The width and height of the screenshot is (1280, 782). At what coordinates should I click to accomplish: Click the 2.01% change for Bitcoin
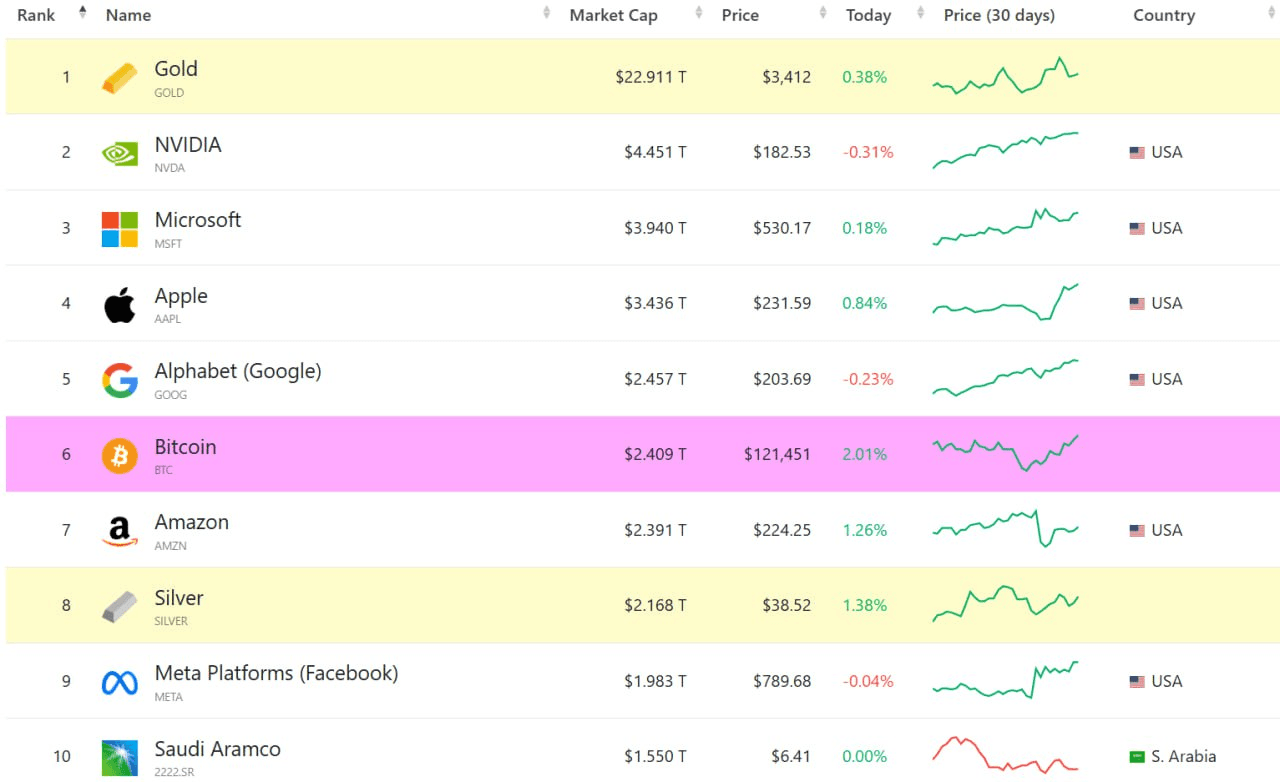[864, 455]
